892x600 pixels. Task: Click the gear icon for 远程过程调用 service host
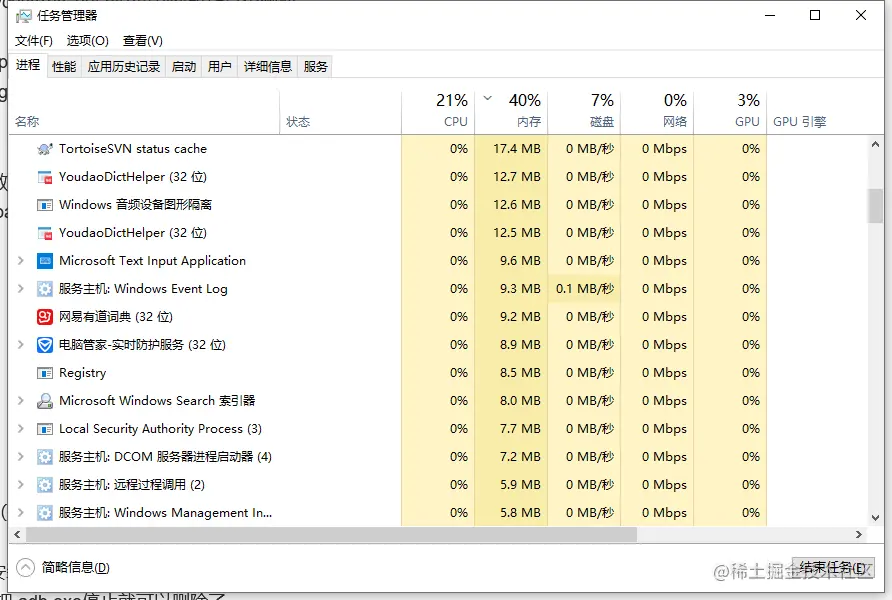tap(45, 485)
